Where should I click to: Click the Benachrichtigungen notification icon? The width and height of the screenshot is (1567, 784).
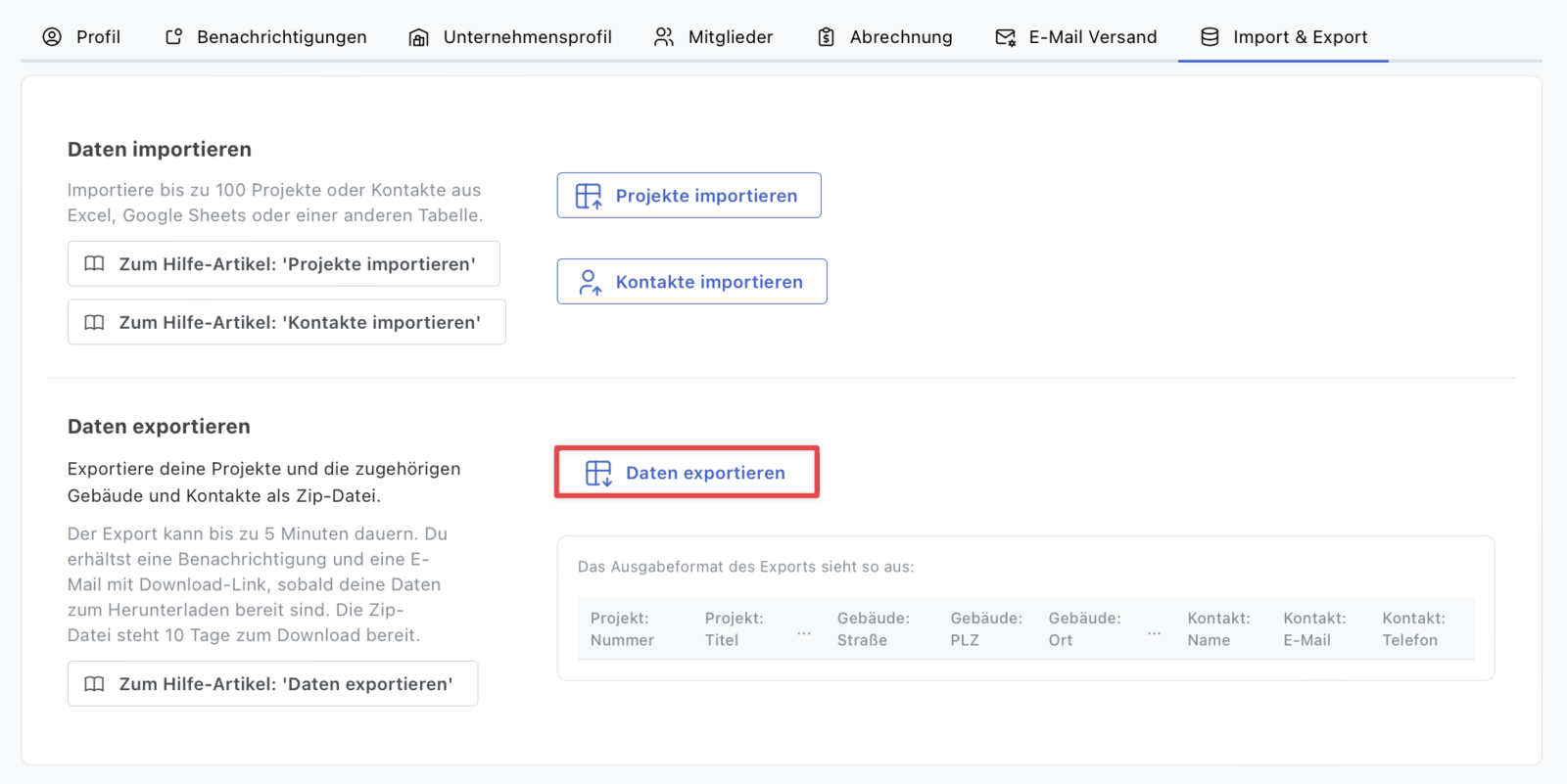174,37
